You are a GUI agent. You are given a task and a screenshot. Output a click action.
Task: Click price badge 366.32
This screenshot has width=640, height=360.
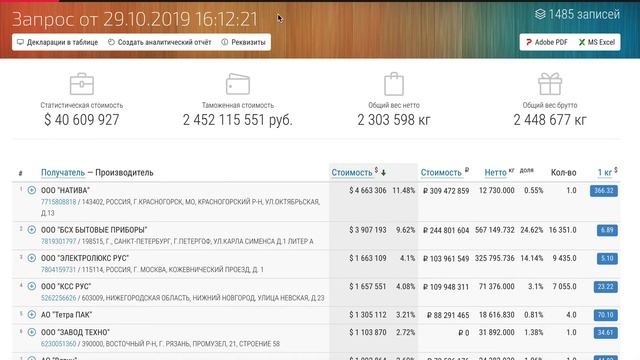(x=604, y=191)
